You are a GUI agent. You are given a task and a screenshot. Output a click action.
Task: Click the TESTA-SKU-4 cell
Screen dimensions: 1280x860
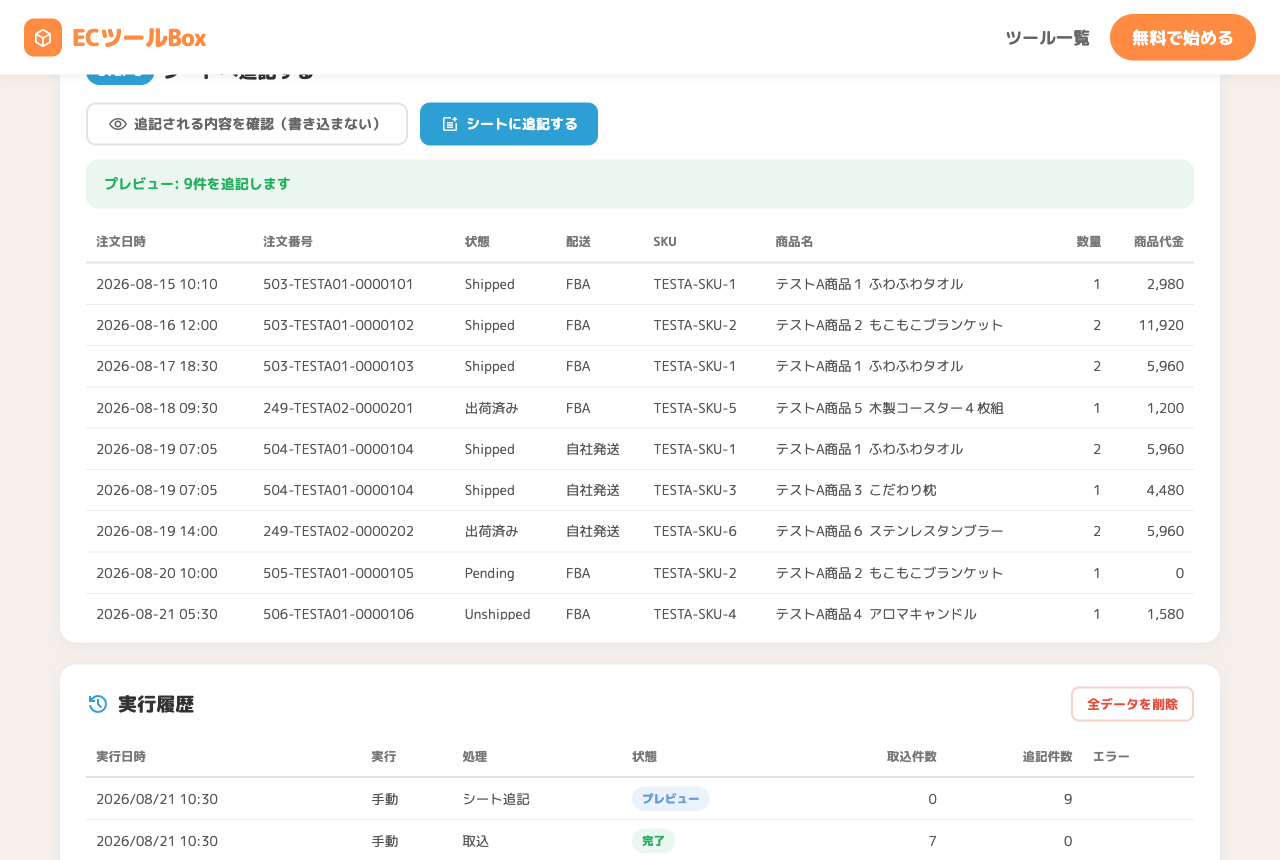pyautogui.click(x=695, y=614)
